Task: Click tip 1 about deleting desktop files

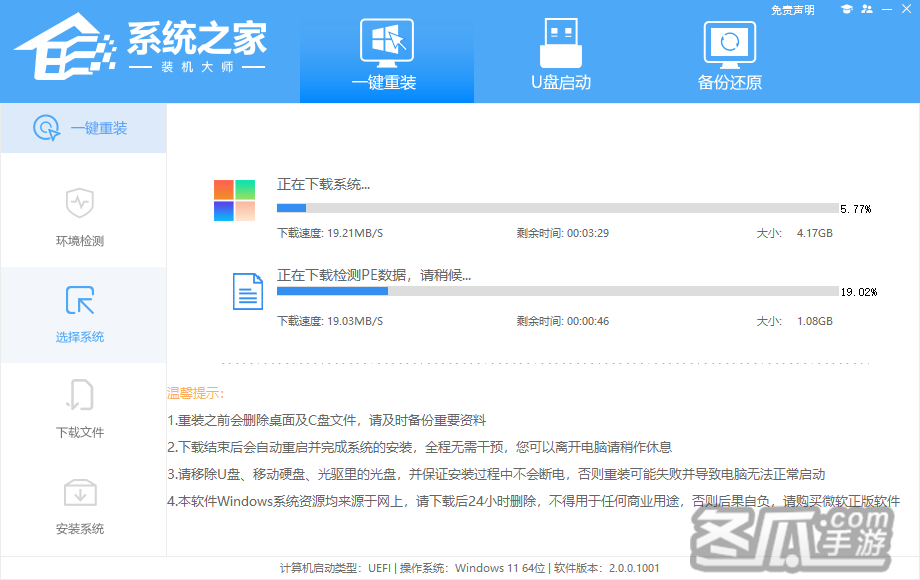Action: (x=326, y=420)
